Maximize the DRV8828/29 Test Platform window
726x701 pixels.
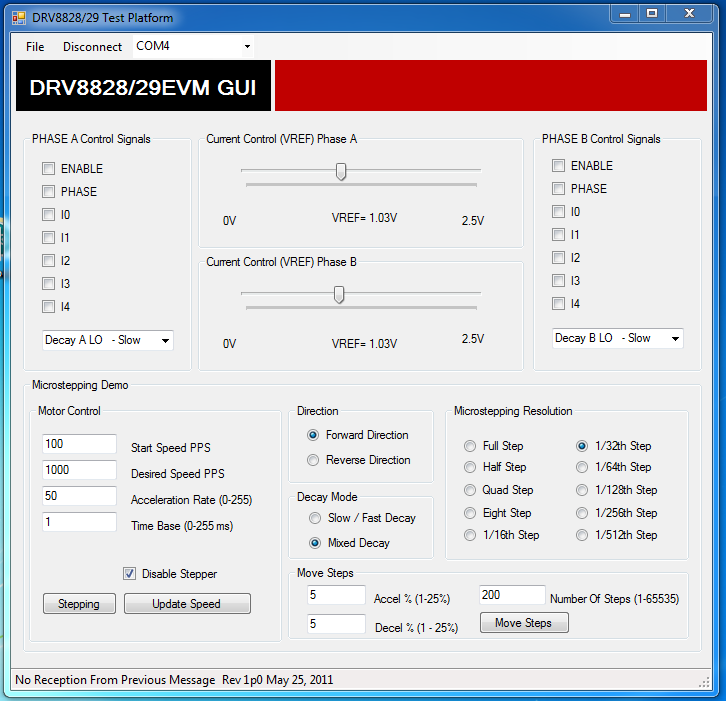click(x=652, y=14)
